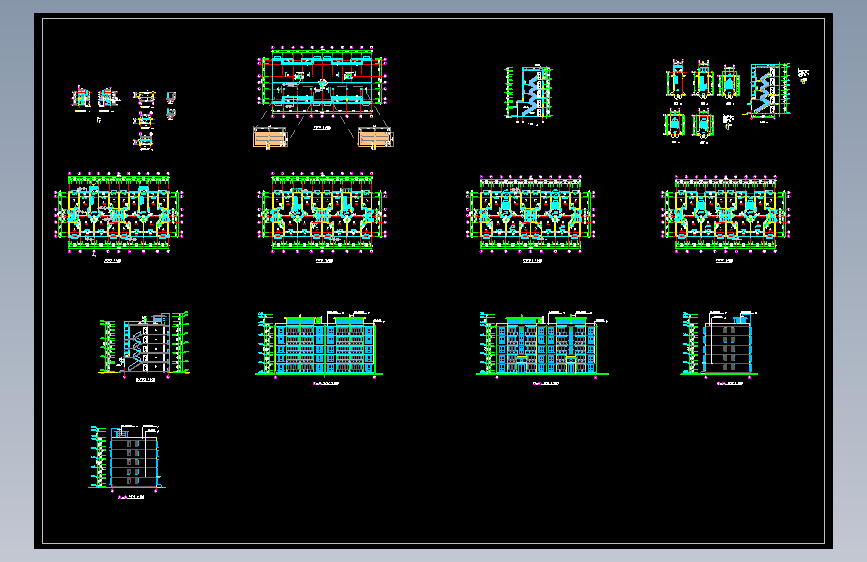Select the elevation with ground-floor entrance doors

(543, 344)
